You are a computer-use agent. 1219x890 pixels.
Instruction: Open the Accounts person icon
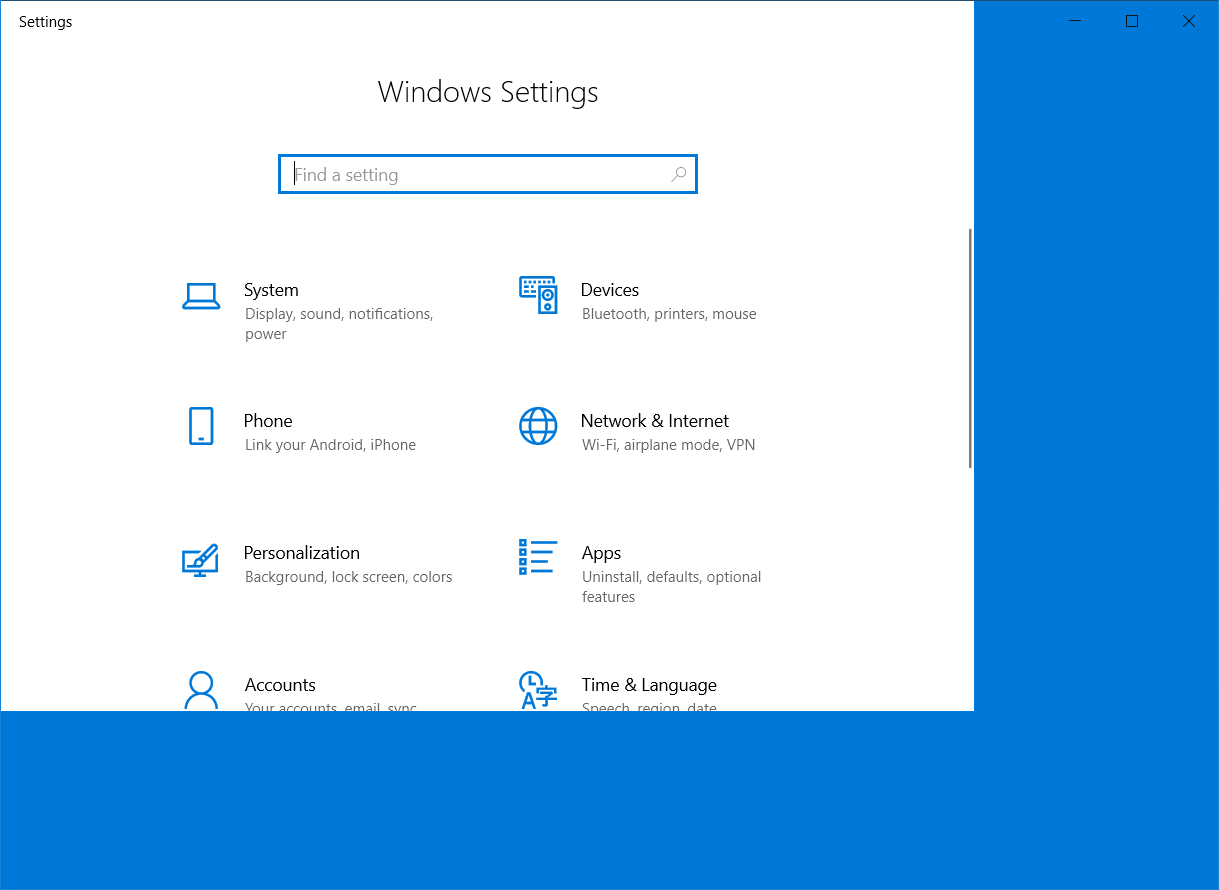(x=201, y=690)
